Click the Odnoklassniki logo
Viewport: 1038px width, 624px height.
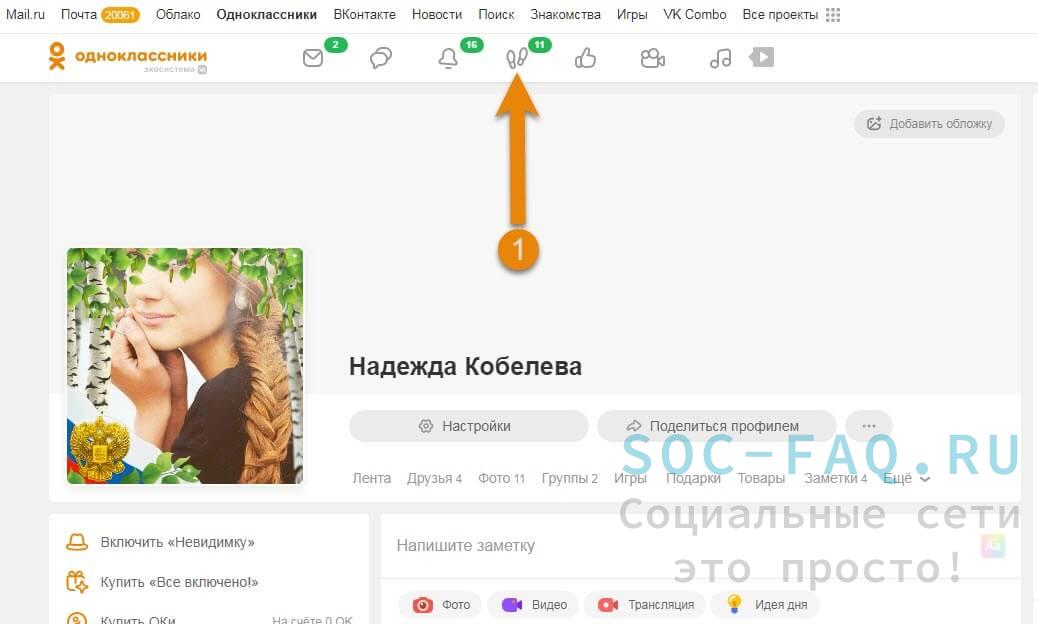[x=127, y=57]
